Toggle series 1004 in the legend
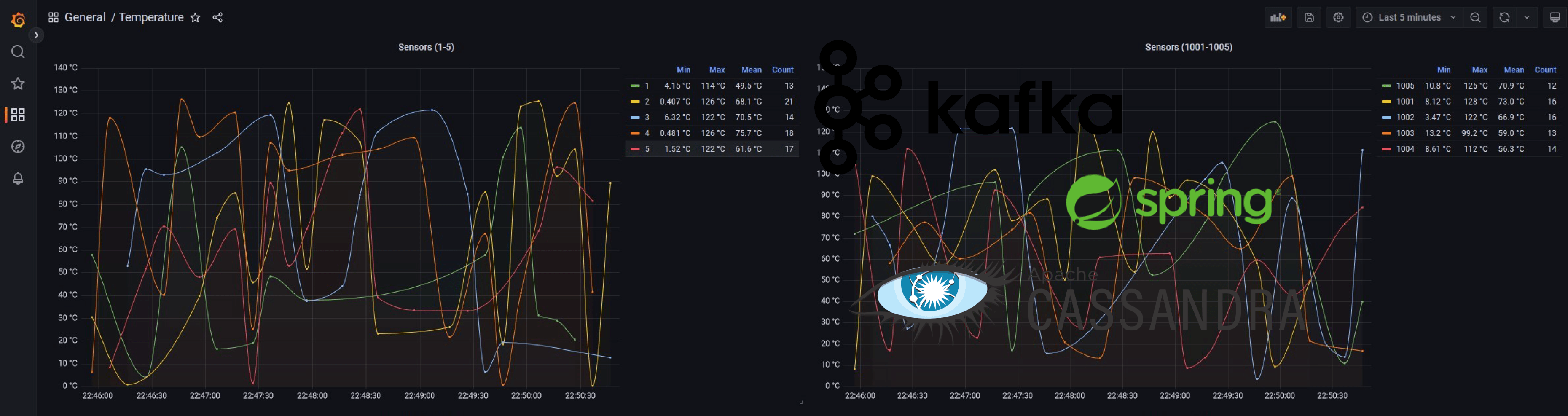 point(1405,149)
